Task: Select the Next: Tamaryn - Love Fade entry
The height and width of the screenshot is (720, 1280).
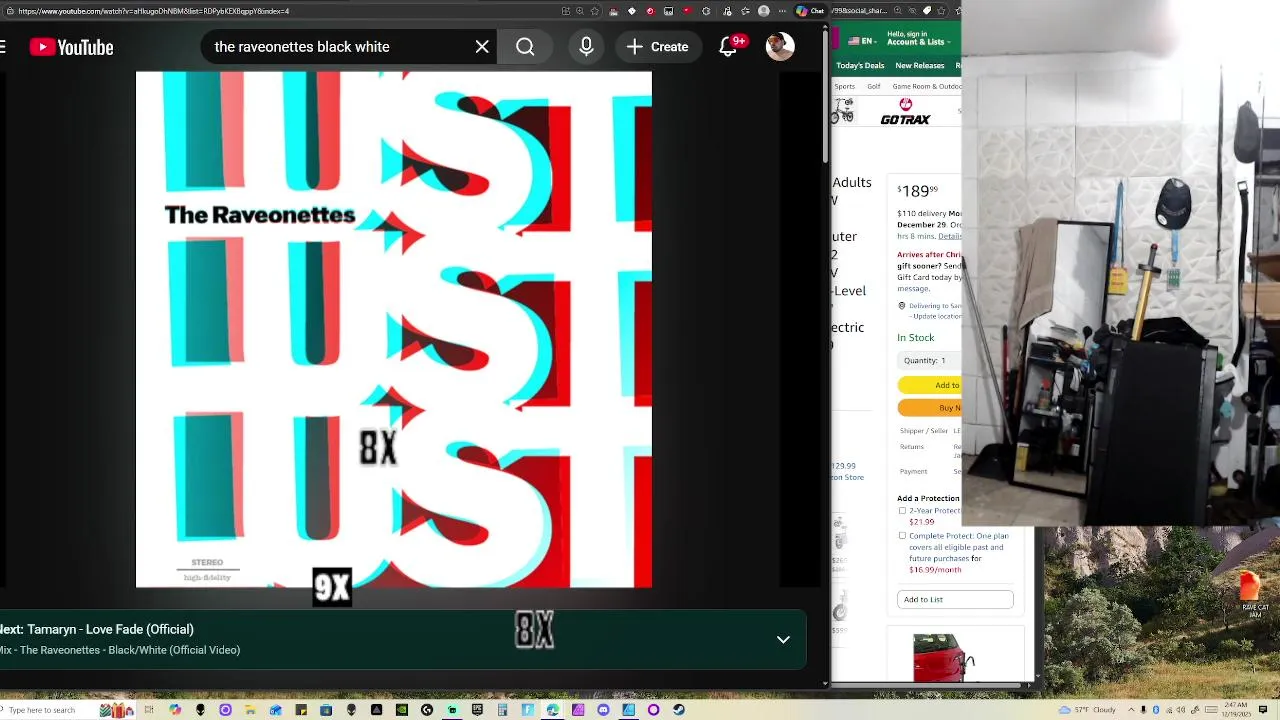Action: pyautogui.click(x=97, y=629)
